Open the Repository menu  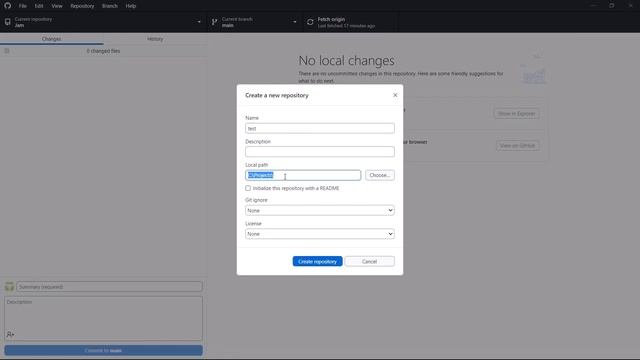[x=82, y=6]
